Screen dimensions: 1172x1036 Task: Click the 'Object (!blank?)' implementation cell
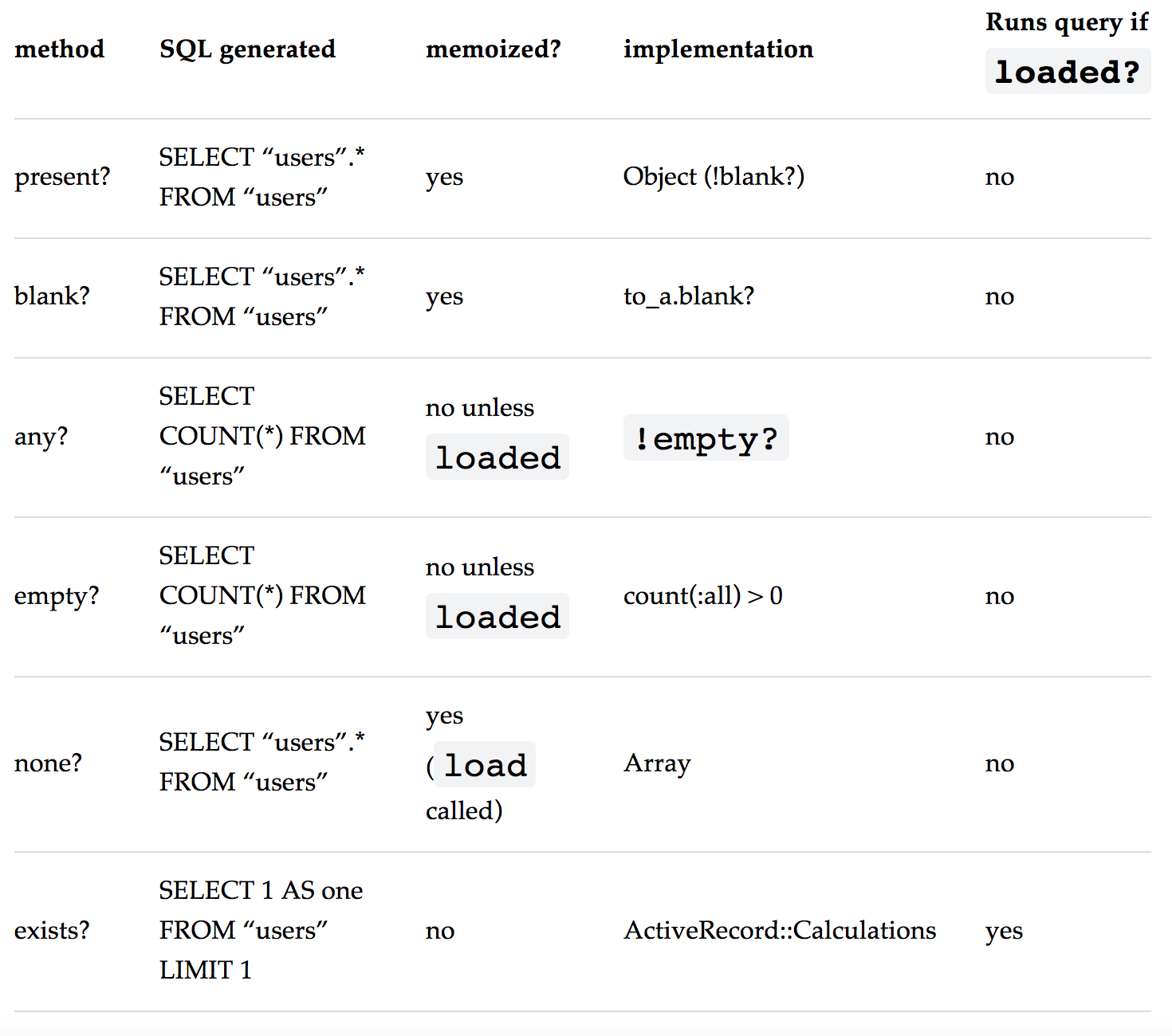tap(714, 177)
